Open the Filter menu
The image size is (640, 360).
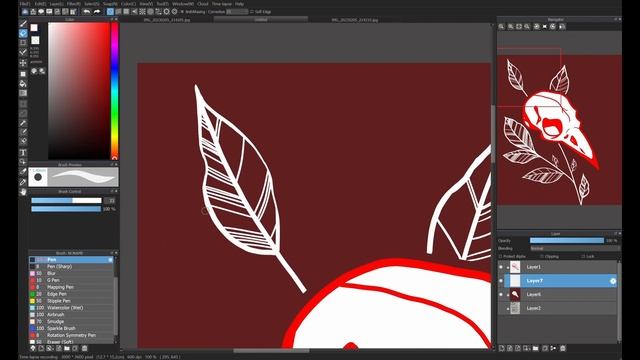74,4
